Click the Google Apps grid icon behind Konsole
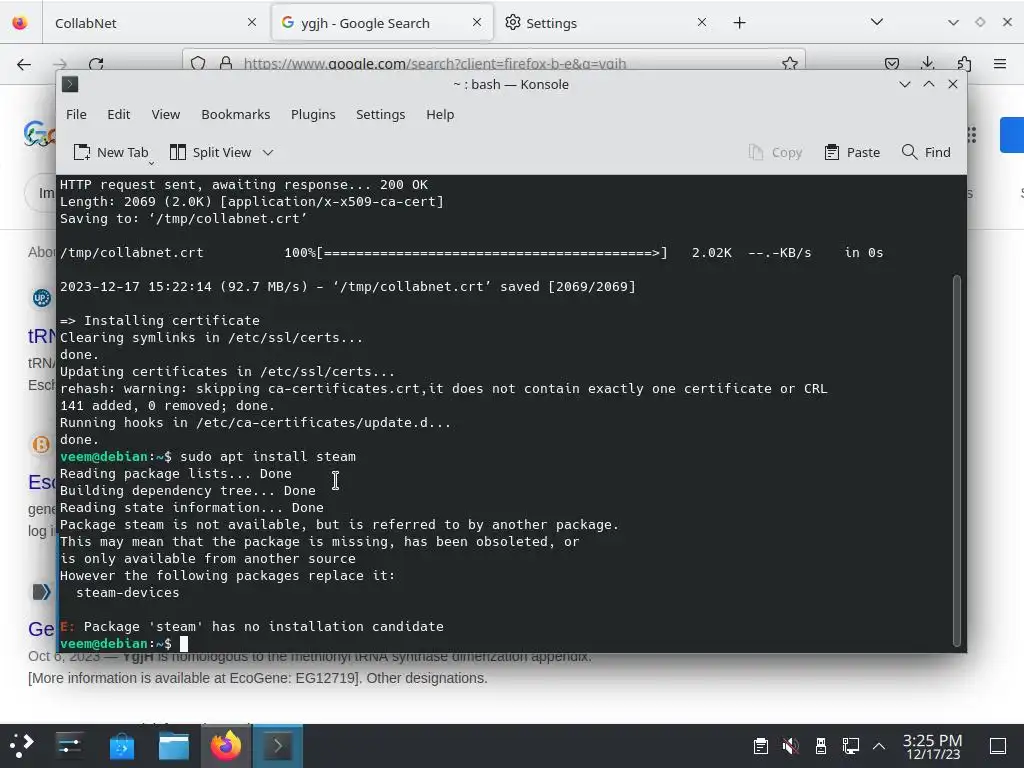This screenshot has height=768, width=1024. pos(972,135)
